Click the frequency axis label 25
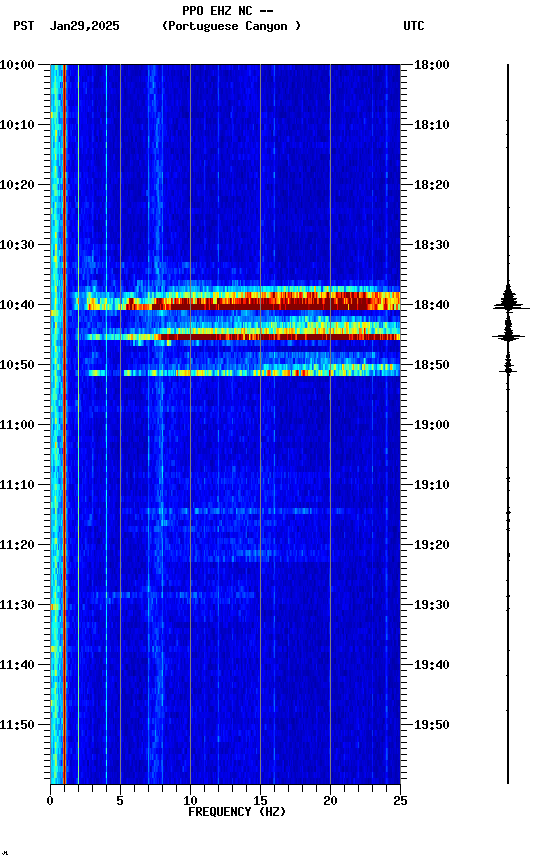 point(400,801)
